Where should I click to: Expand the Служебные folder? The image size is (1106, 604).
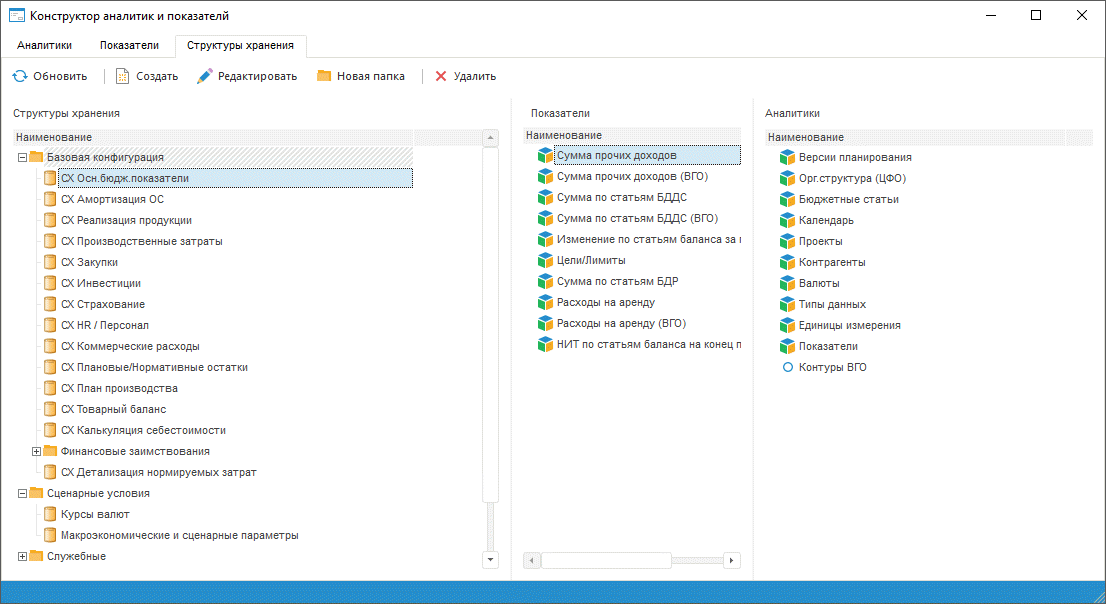22,556
